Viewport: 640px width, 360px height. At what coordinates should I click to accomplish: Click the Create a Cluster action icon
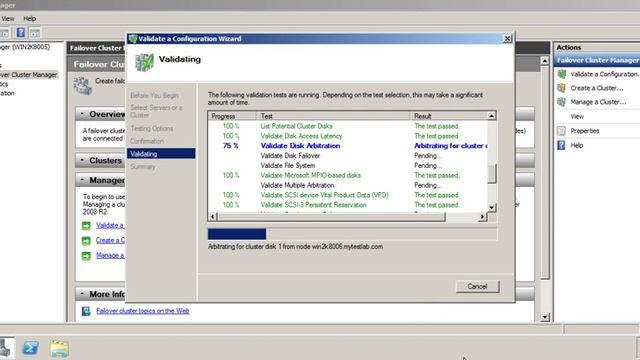[562, 88]
